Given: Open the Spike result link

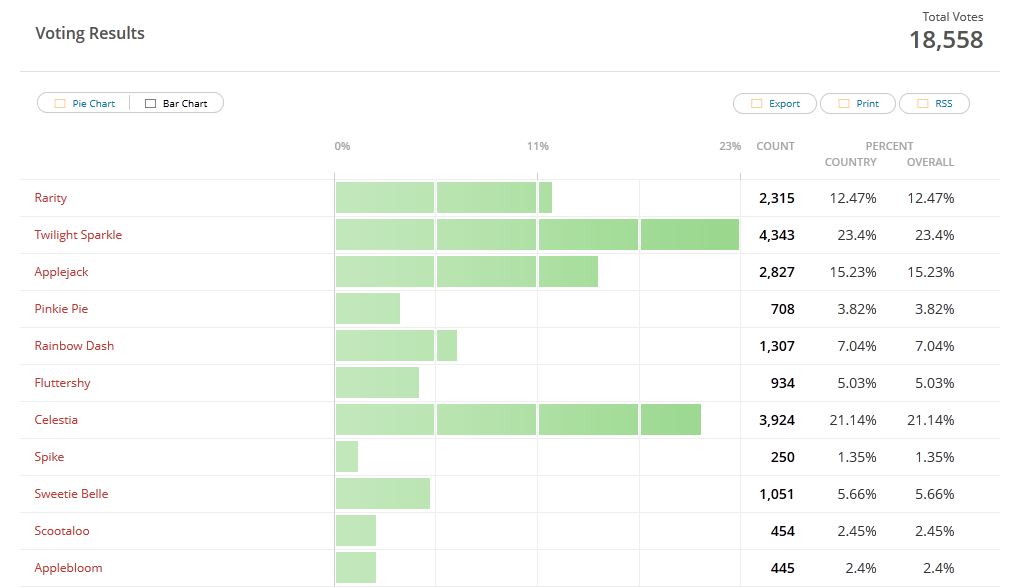Looking at the screenshot, I should [49, 456].
